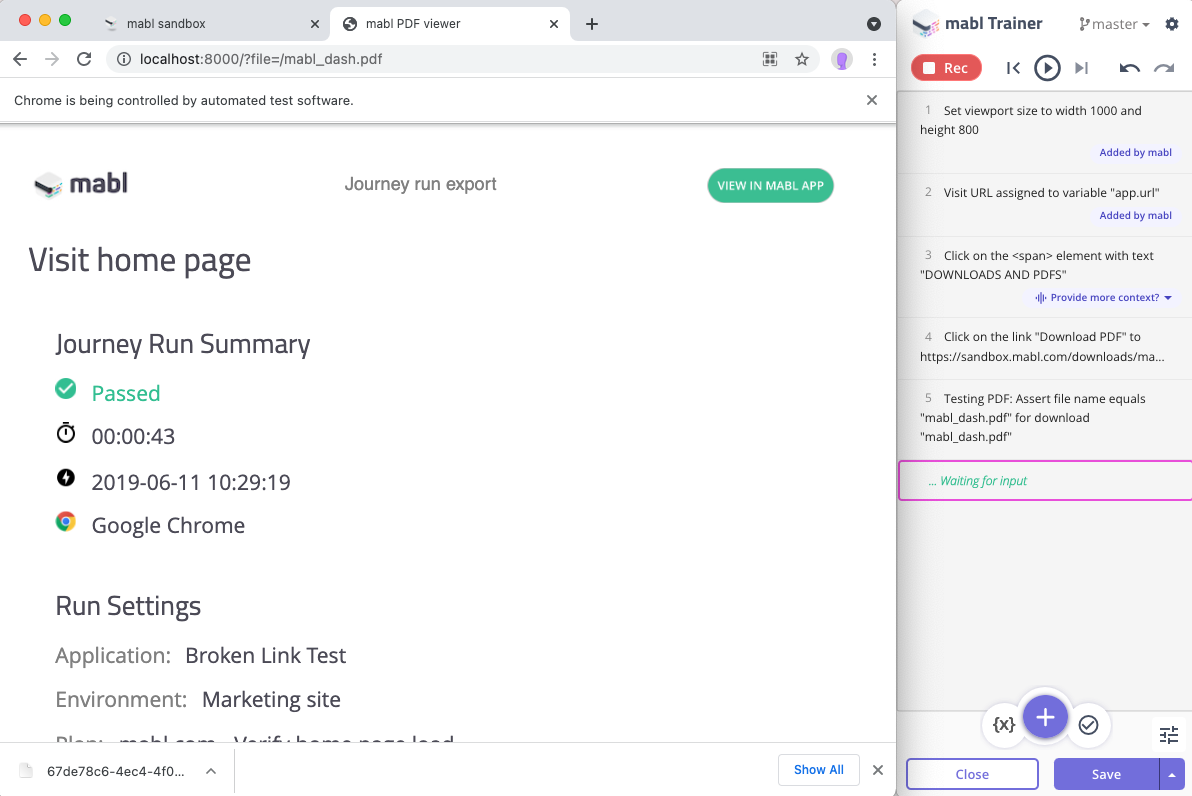The image size is (1192, 796).
Task: Open the variables {x} button
Action: tap(1003, 725)
